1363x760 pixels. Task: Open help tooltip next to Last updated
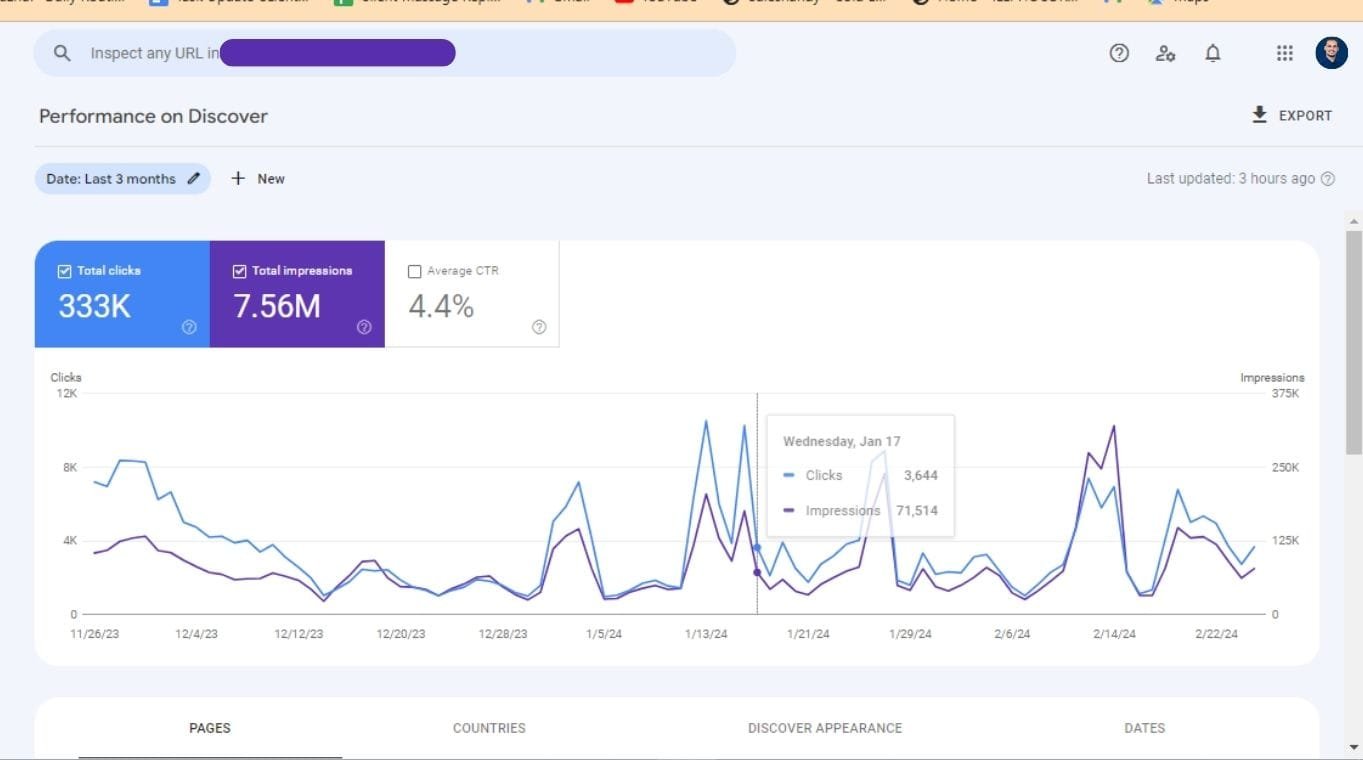tap(1327, 178)
